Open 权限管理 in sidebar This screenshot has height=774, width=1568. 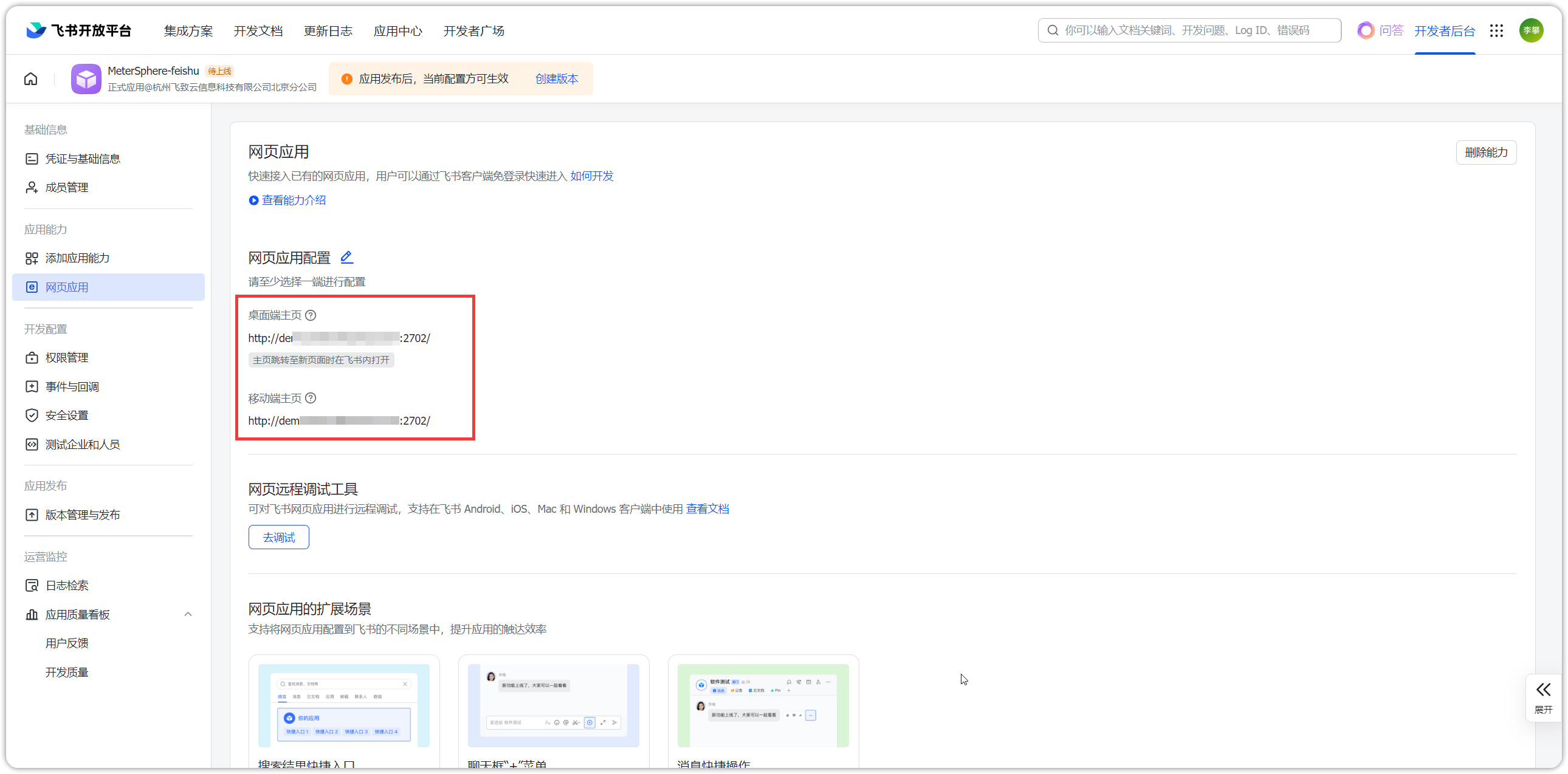[108, 358]
